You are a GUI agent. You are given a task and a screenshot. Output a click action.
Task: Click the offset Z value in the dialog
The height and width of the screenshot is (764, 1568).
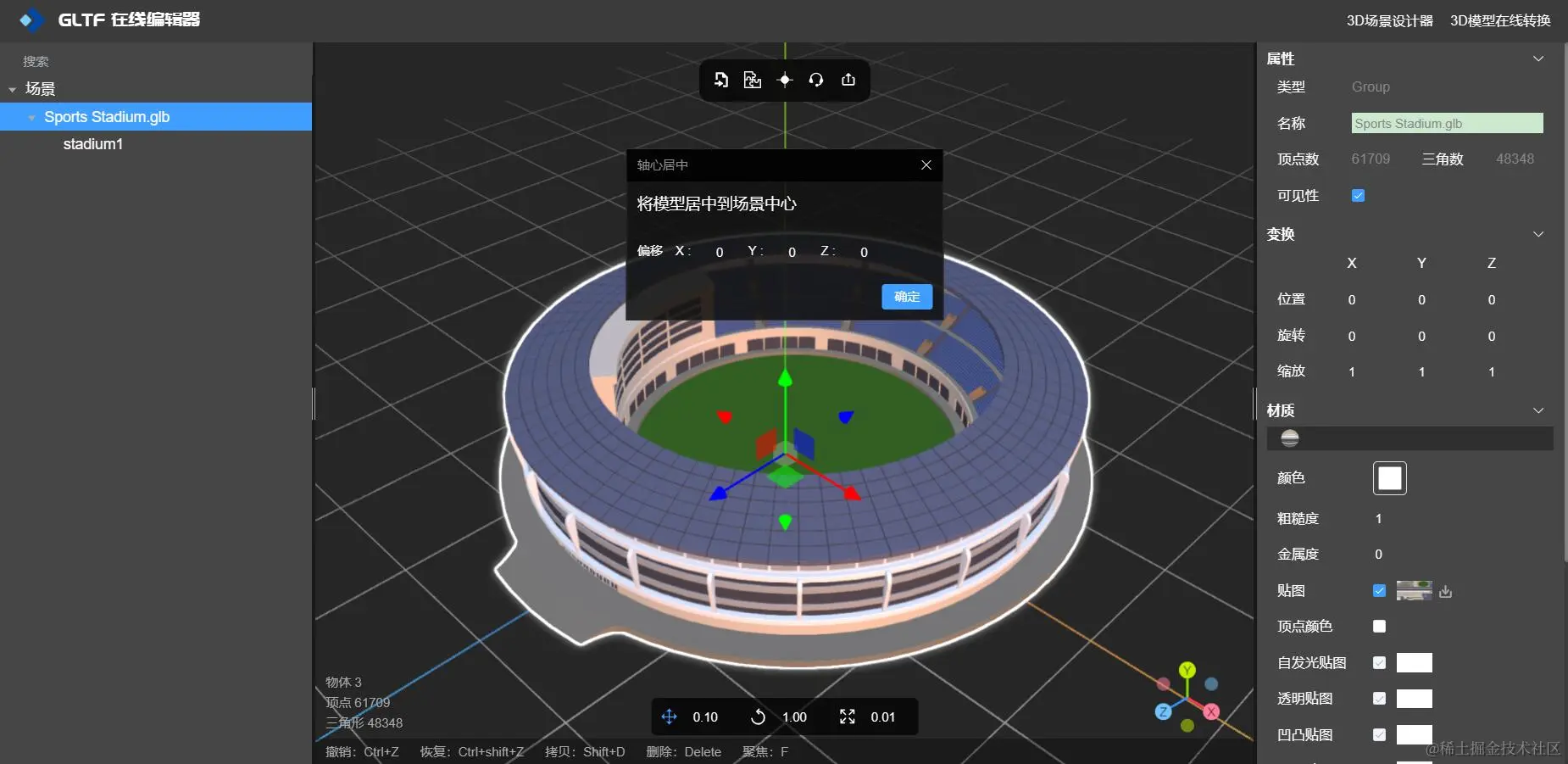tap(864, 252)
